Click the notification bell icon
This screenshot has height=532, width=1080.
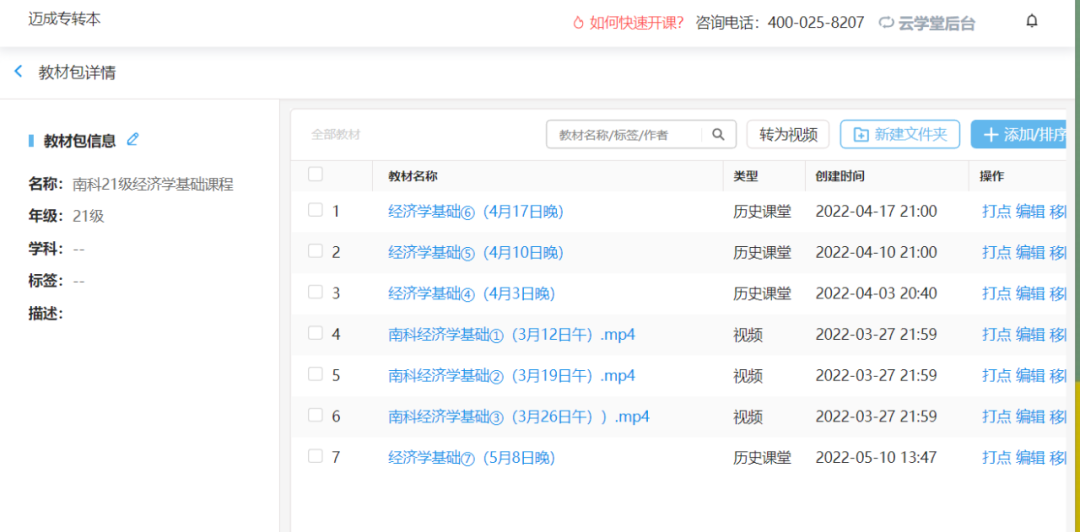tap(1031, 21)
